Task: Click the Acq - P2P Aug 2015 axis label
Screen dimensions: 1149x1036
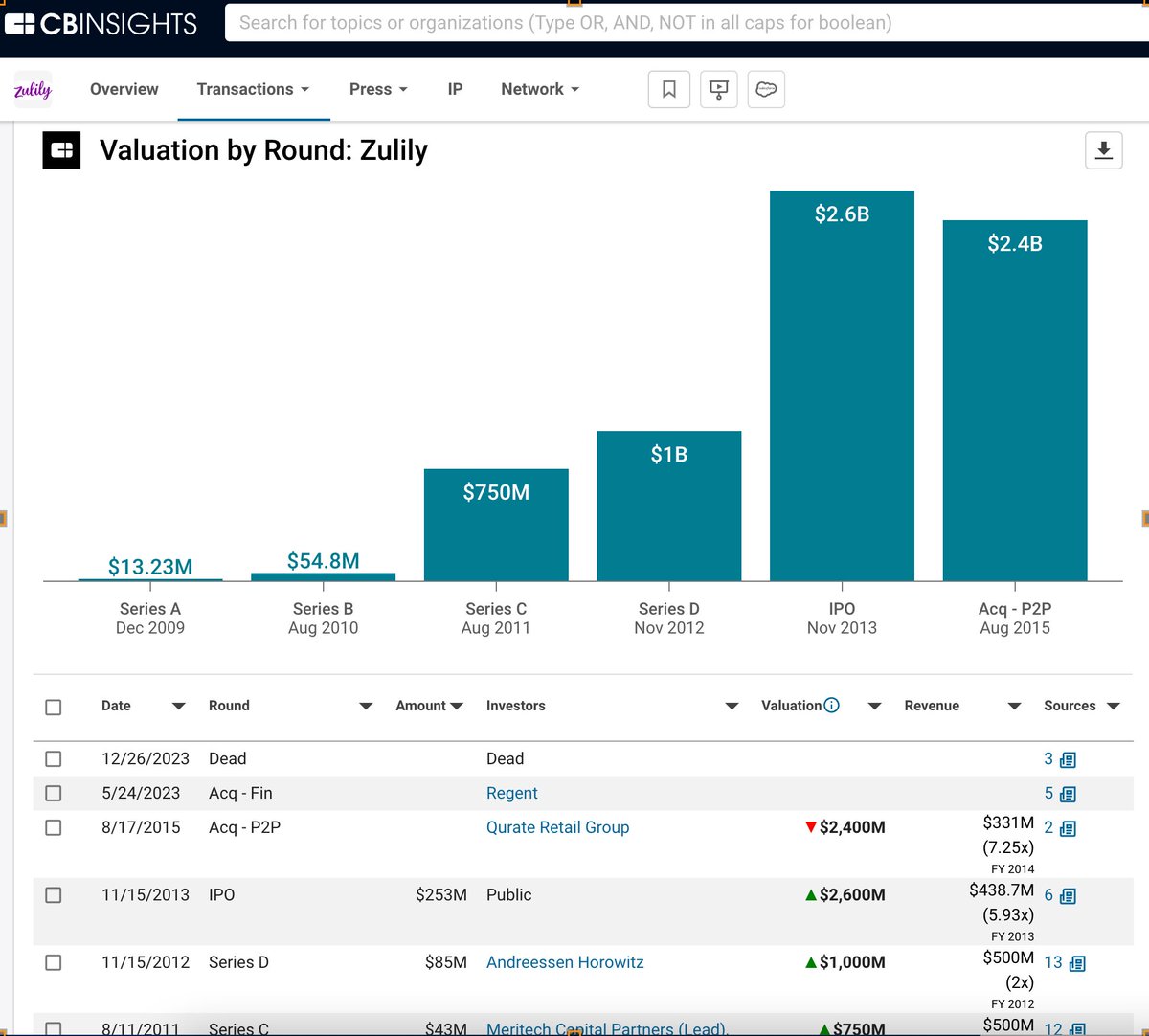Action: pyautogui.click(x=1015, y=619)
